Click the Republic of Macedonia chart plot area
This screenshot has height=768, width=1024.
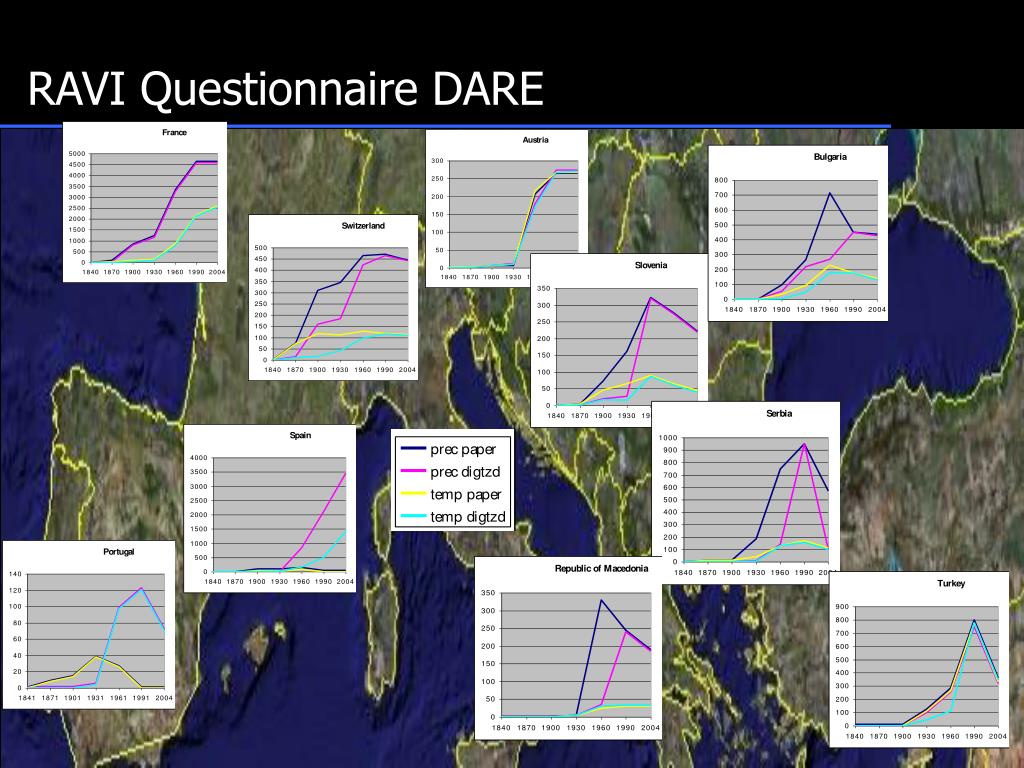(x=576, y=655)
